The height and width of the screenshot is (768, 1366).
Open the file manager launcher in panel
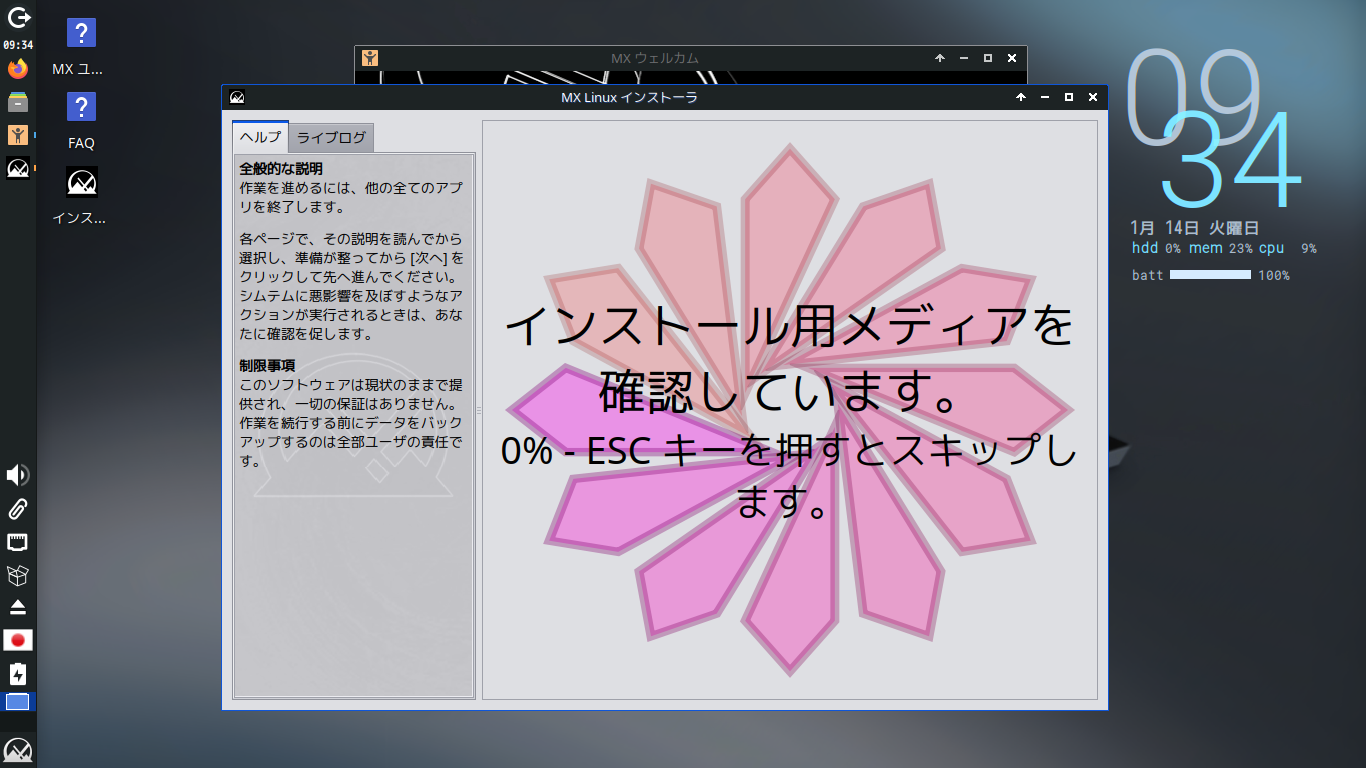(18, 102)
